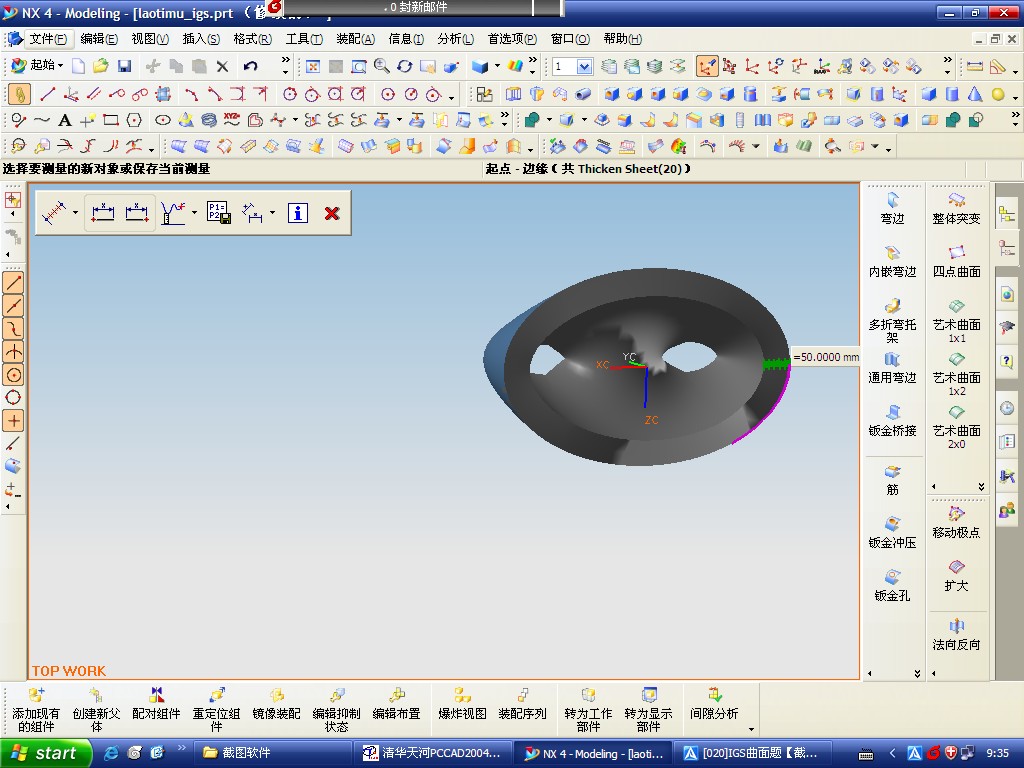Click the 钣金桥接 sheet metal bridge tool

(x=892, y=421)
